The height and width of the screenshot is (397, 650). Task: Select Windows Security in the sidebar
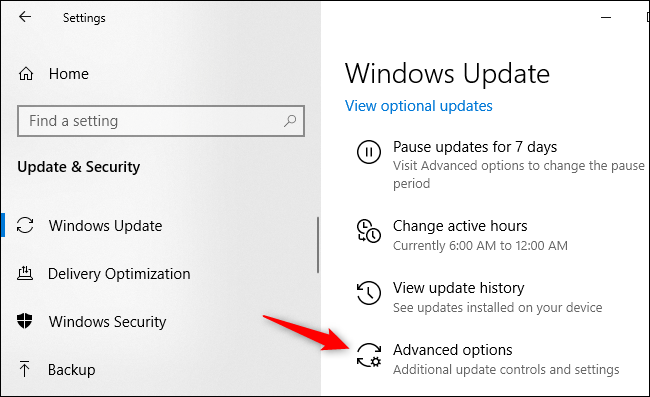(107, 322)
